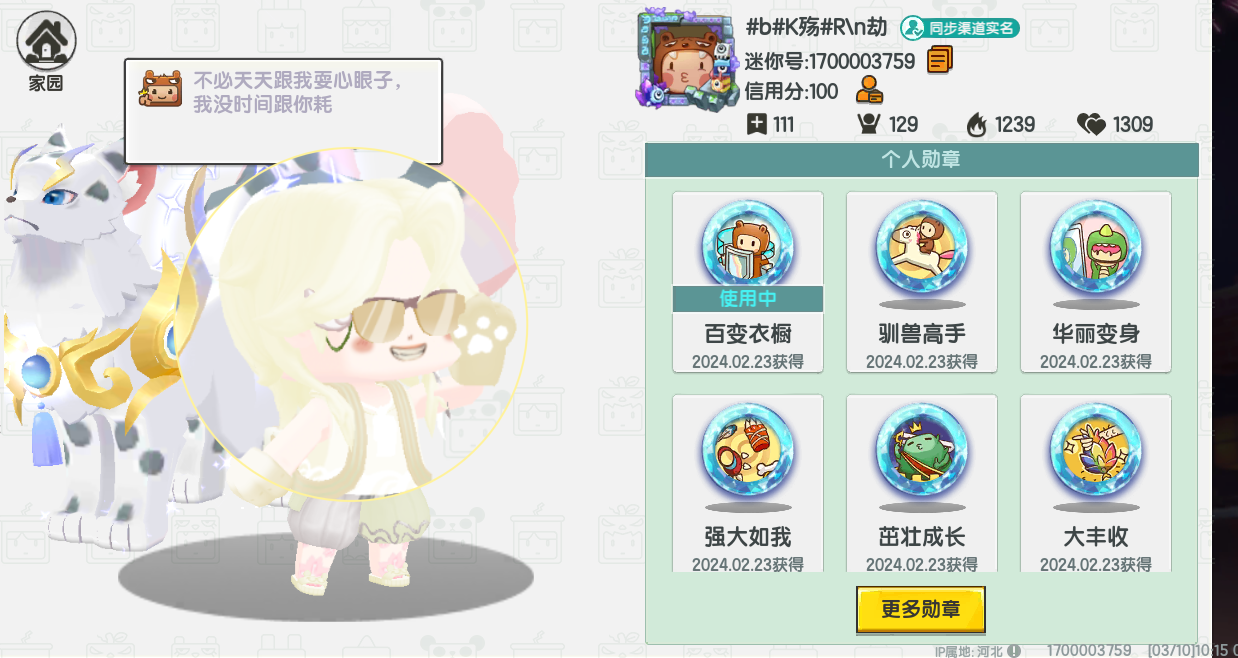Click the 同步渠道实名 badge

coord(959,27)
